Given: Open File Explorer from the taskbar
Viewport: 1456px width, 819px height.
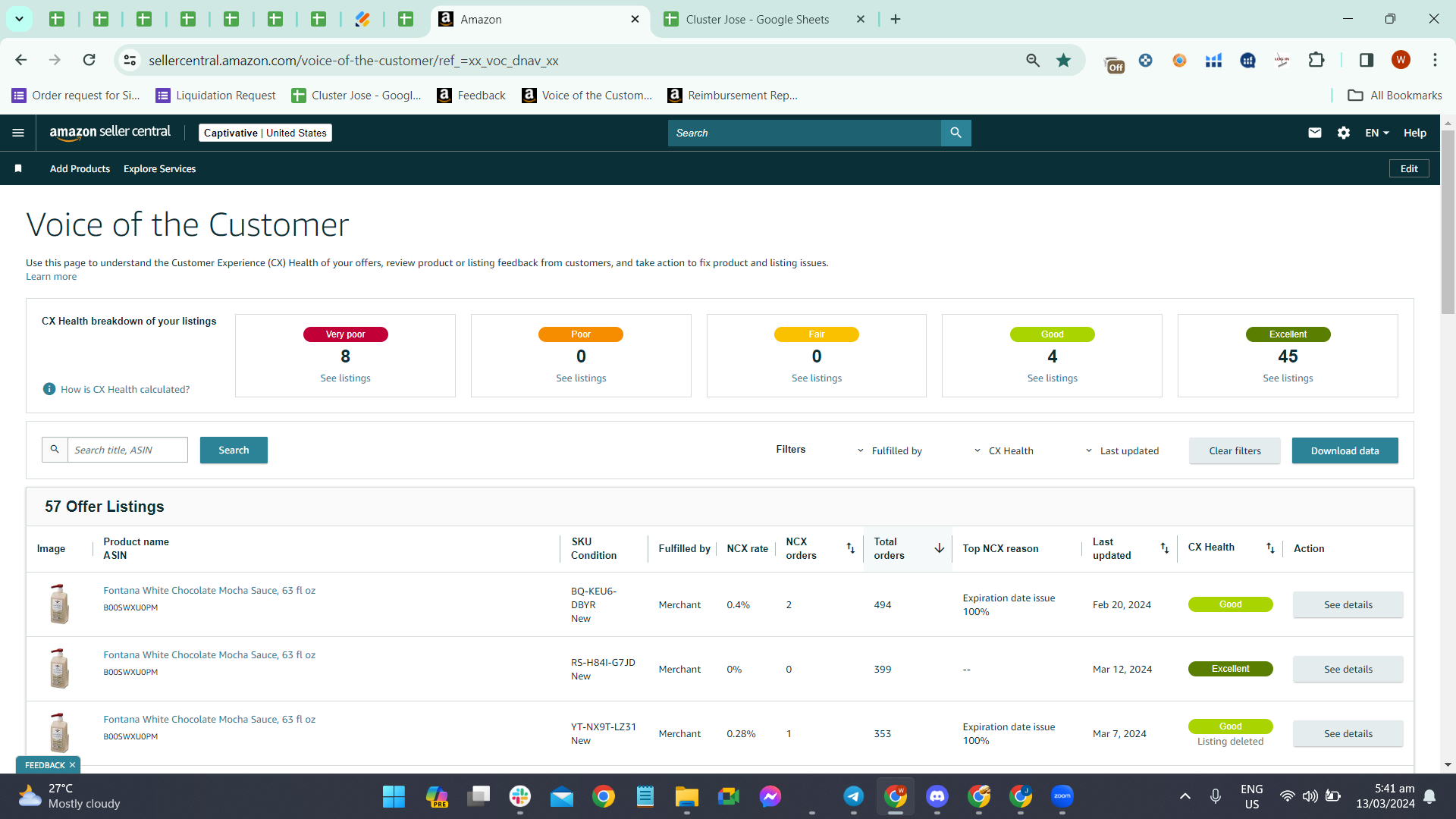Looking at the screenshot, I should 687,796.
